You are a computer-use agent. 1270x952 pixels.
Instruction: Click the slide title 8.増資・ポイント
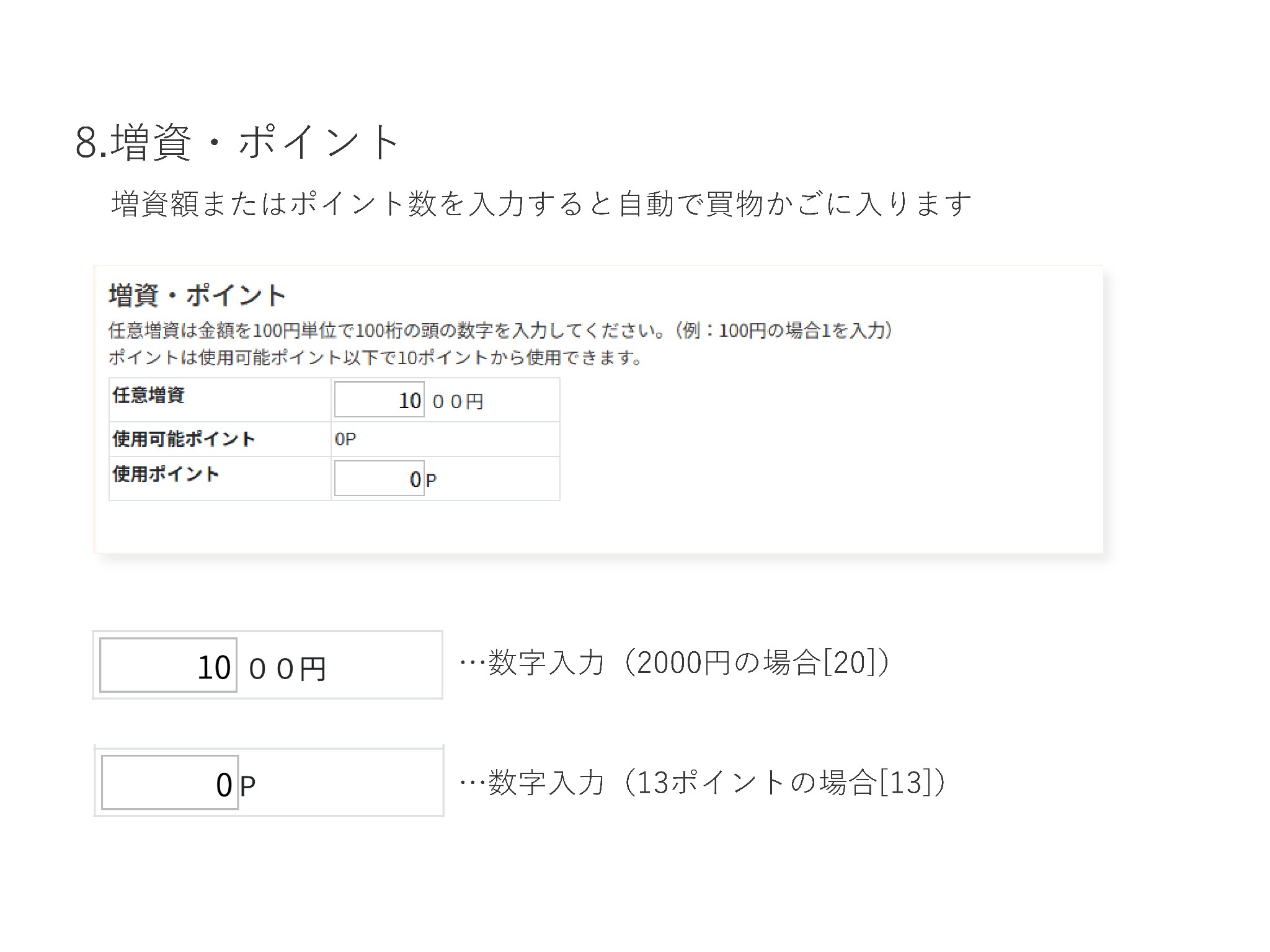click(237, 142)
